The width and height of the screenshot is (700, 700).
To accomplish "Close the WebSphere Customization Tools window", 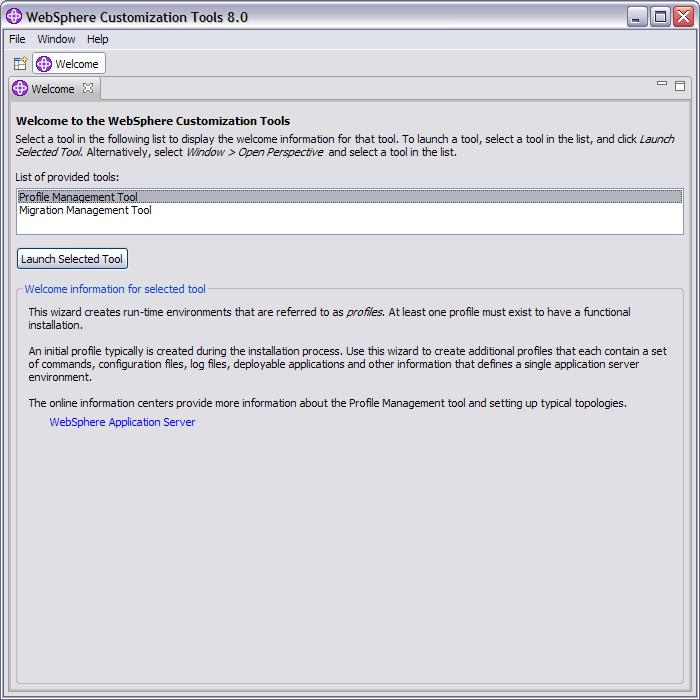I will coord(683,17).
